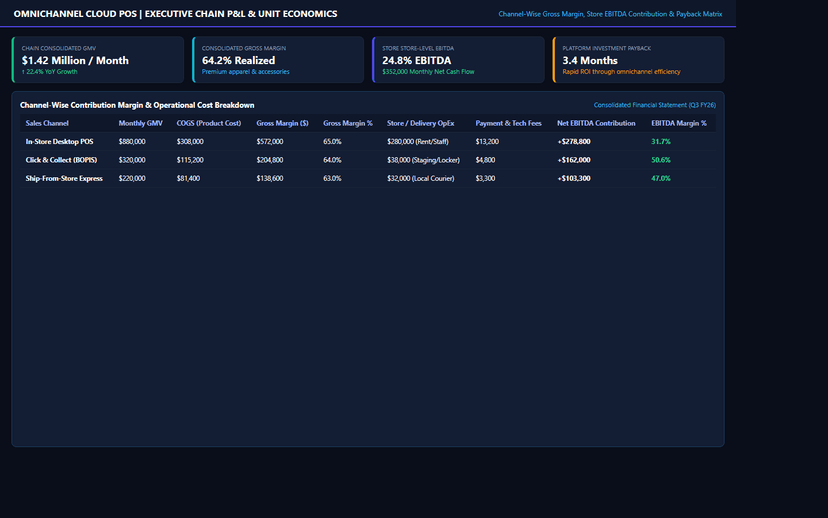
Task: Click the Consolidated Gross Margin card
Action: [x=278, y=60]
